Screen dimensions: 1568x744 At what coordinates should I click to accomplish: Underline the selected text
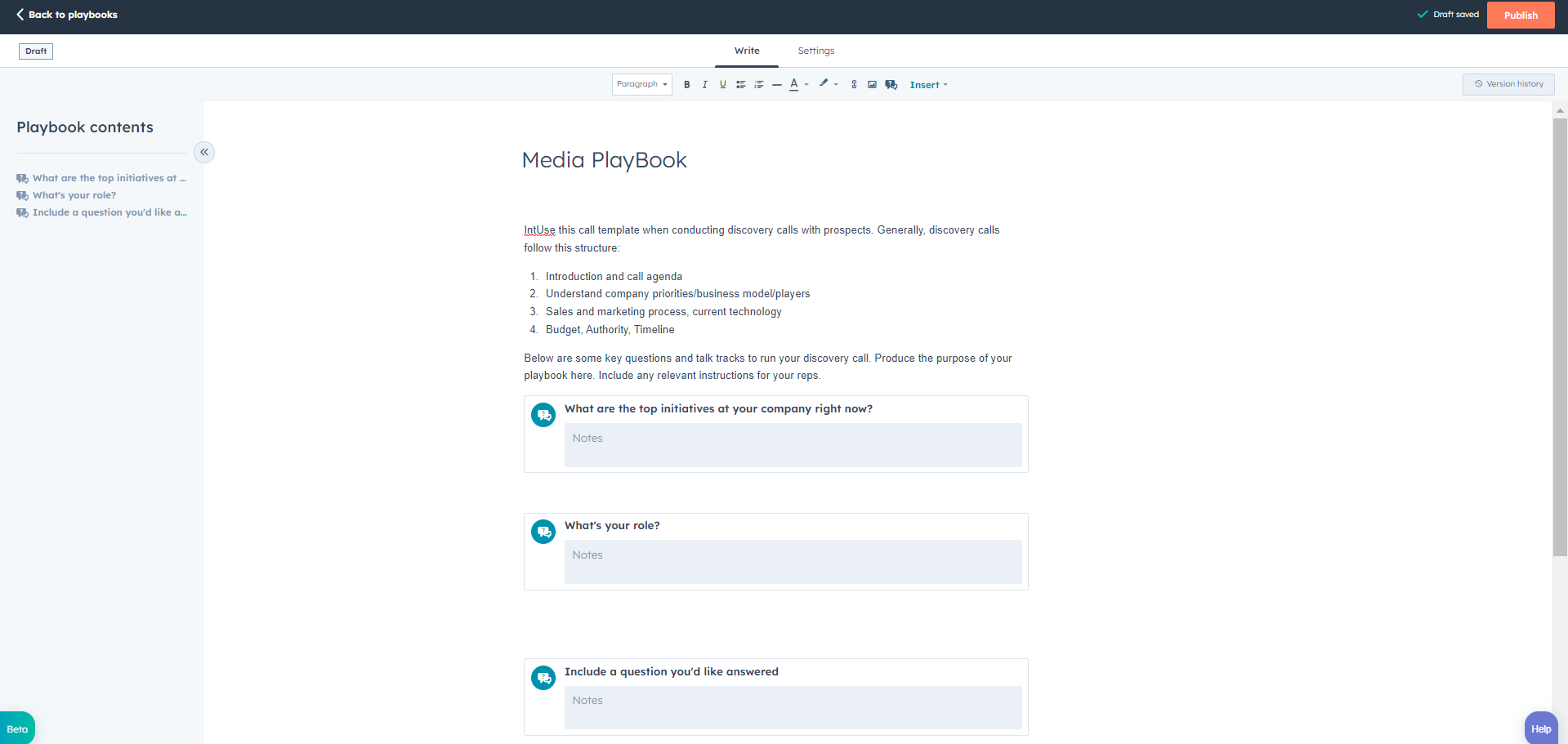click(x=722, y=84)
